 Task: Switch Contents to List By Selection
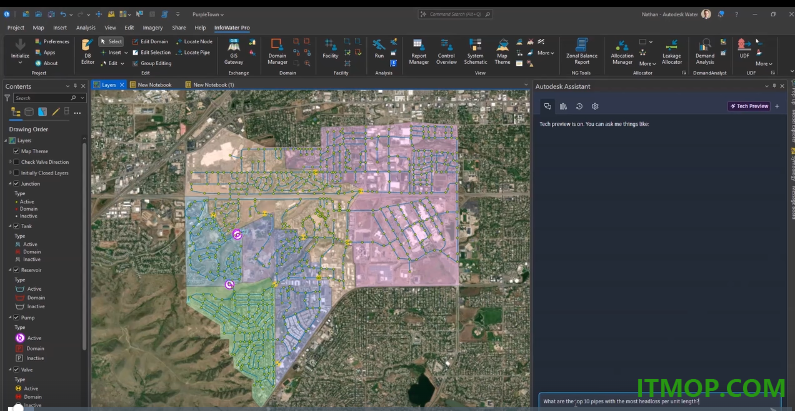pos(42,112)
